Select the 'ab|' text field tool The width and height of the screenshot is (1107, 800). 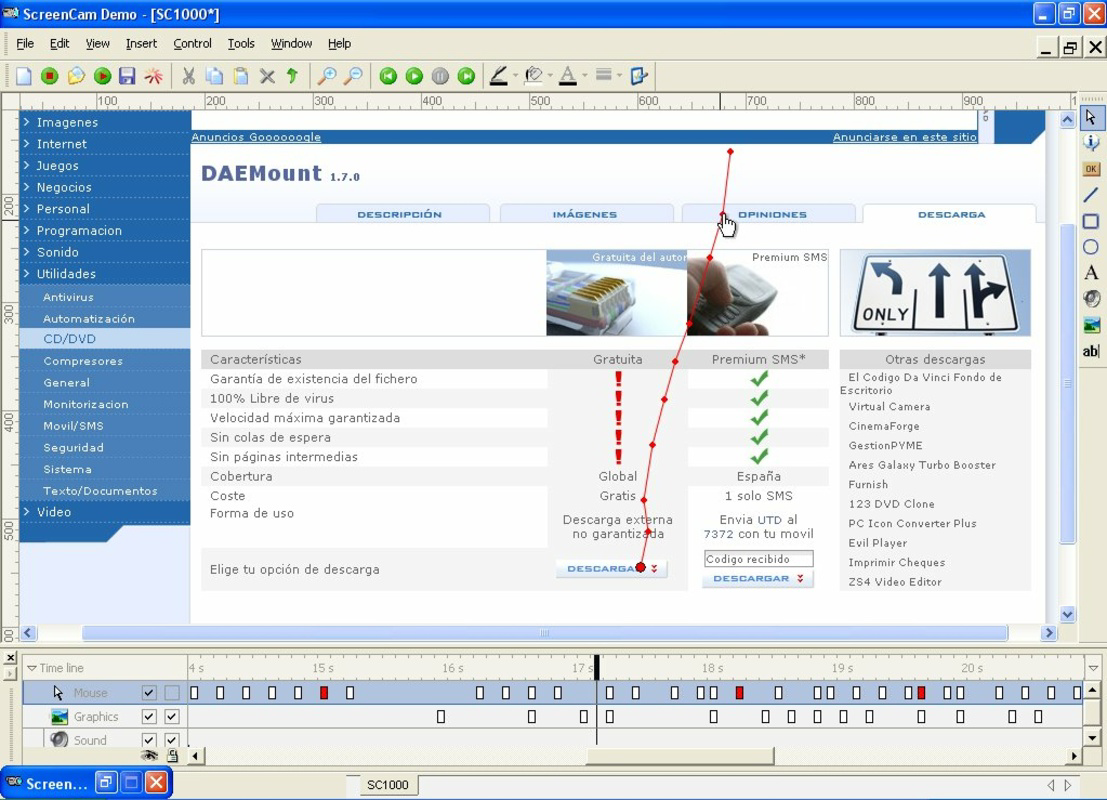pos(1091,351)
